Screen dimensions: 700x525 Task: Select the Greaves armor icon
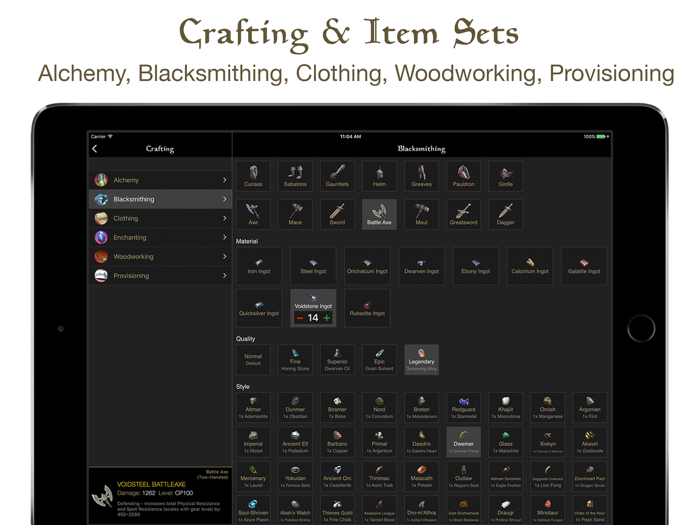[x=421, y=176]
